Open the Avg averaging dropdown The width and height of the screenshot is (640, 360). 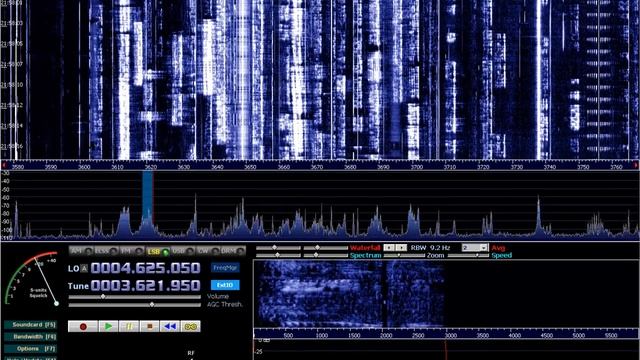475,248
